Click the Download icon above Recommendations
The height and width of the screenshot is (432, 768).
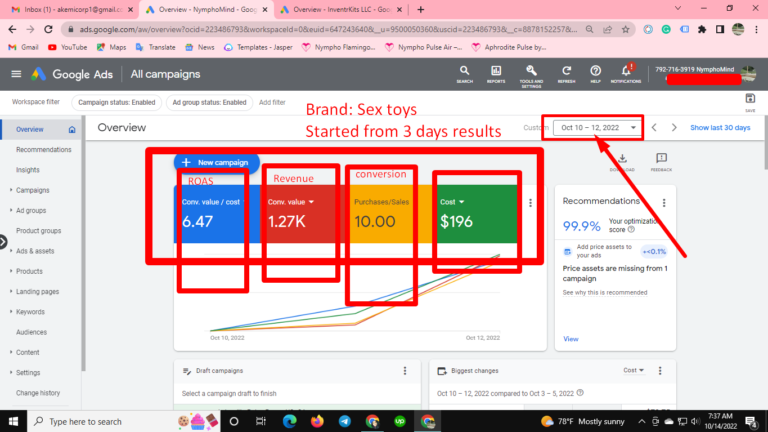pyautogui.click(x=620, y=159)
